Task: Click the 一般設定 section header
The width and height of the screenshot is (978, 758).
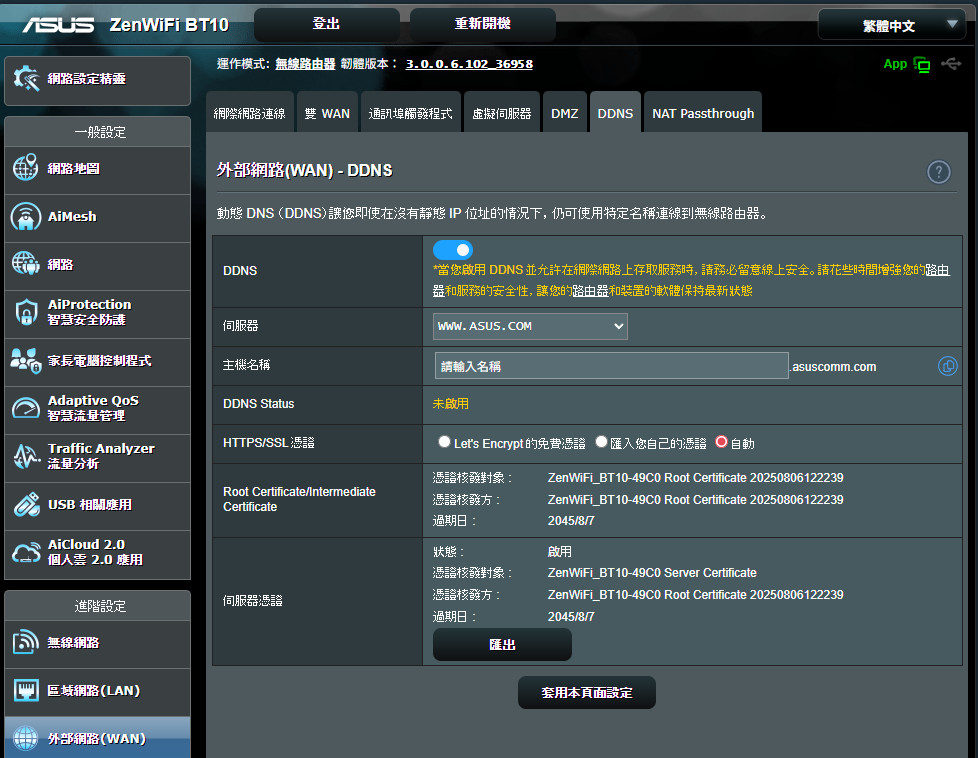Action: 100,132
